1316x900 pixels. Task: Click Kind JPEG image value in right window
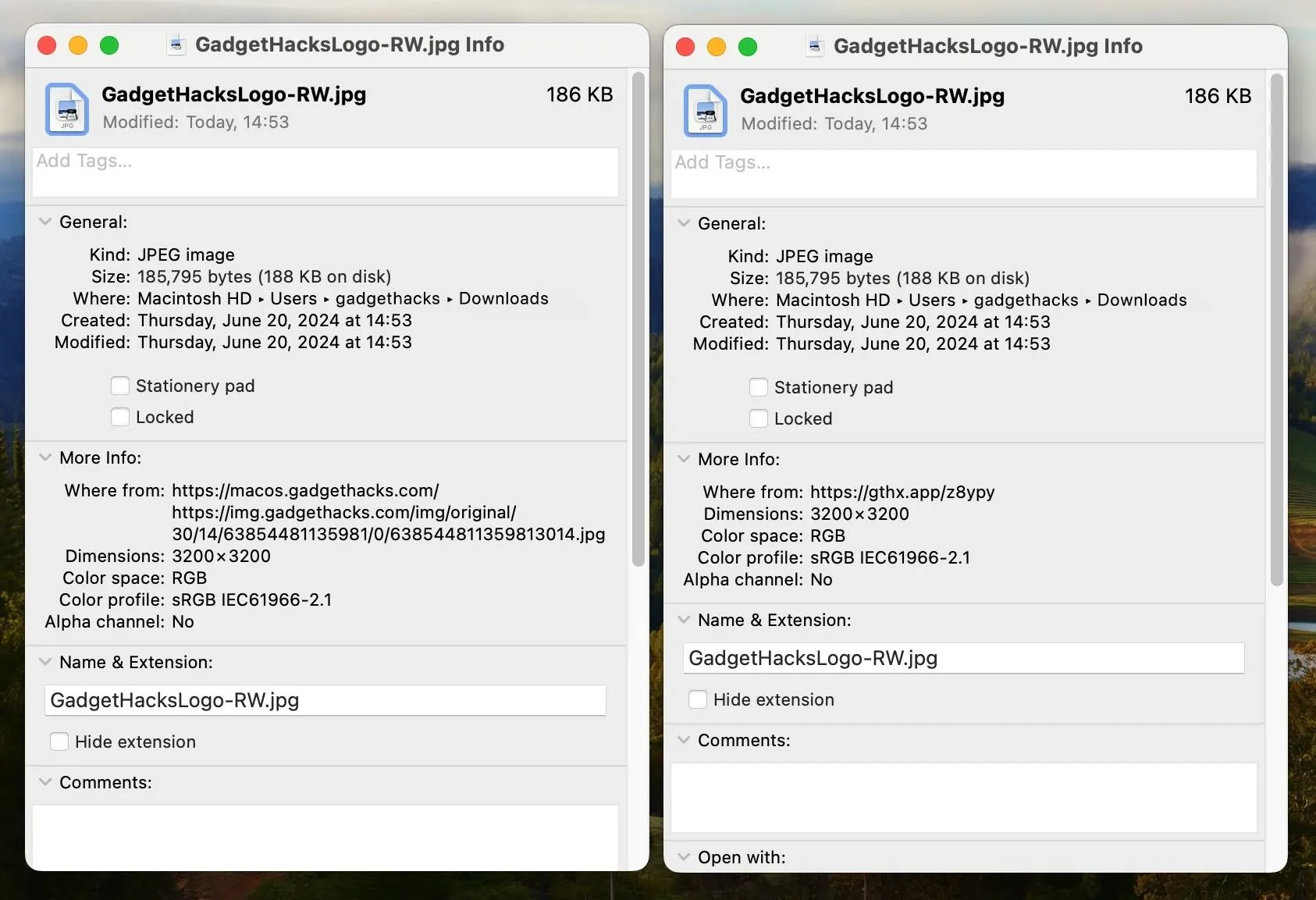click(x=824, y=256)
